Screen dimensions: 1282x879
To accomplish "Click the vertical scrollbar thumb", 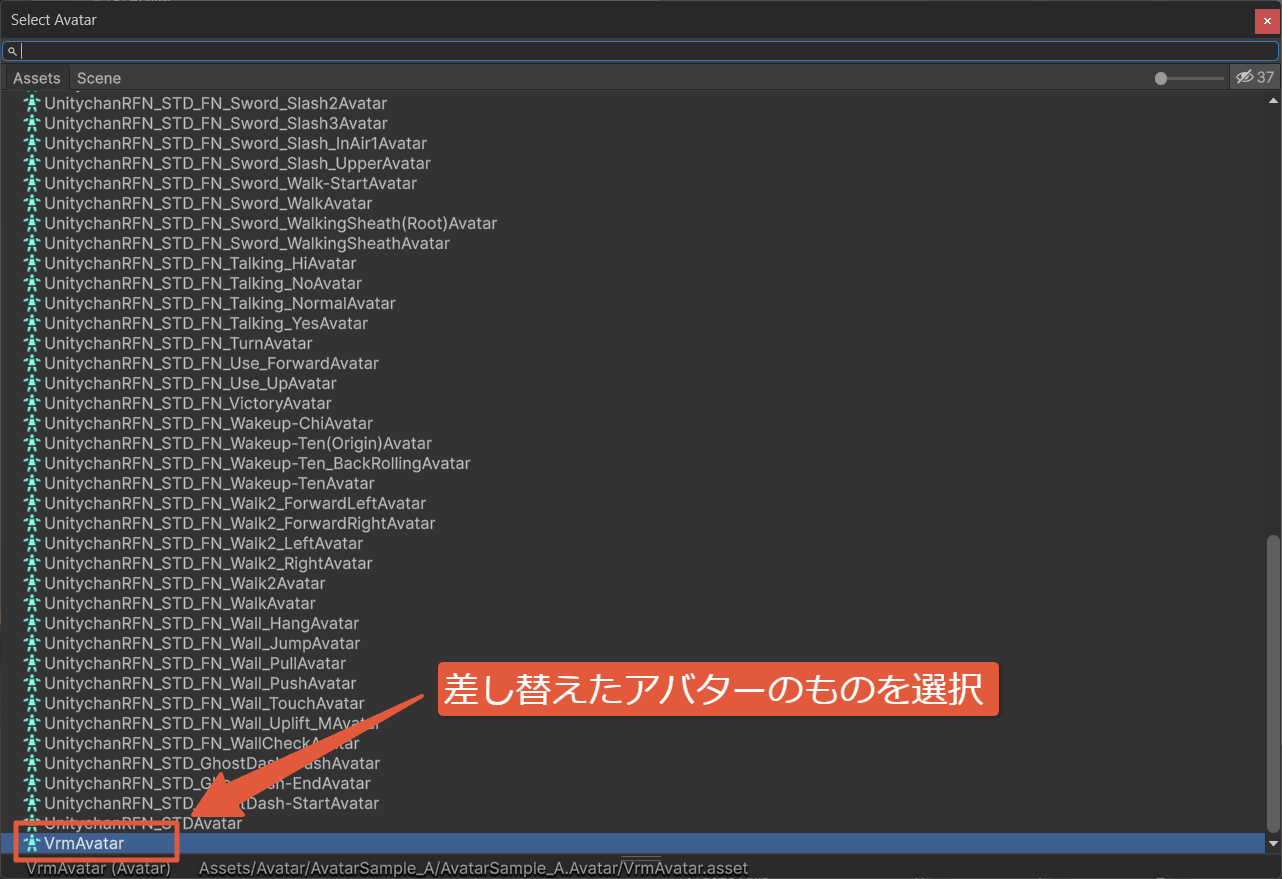I will [1273, 682].
